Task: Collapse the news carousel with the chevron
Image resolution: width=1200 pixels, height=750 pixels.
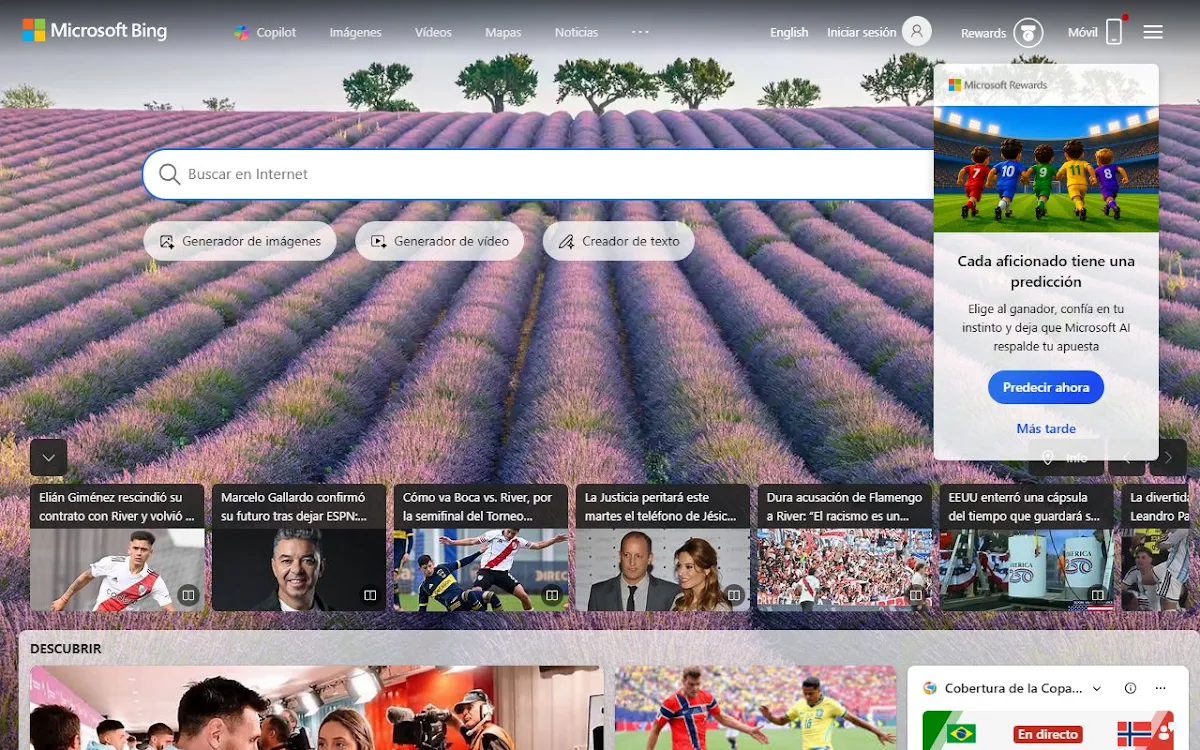Action: pos(49,457)
